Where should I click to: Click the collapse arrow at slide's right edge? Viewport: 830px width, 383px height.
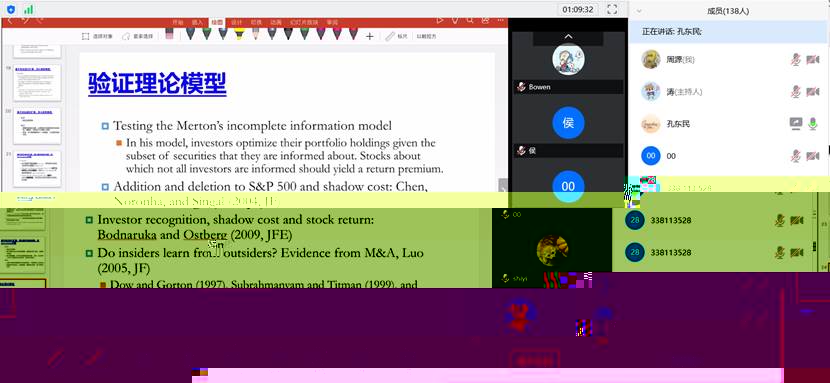502,185
